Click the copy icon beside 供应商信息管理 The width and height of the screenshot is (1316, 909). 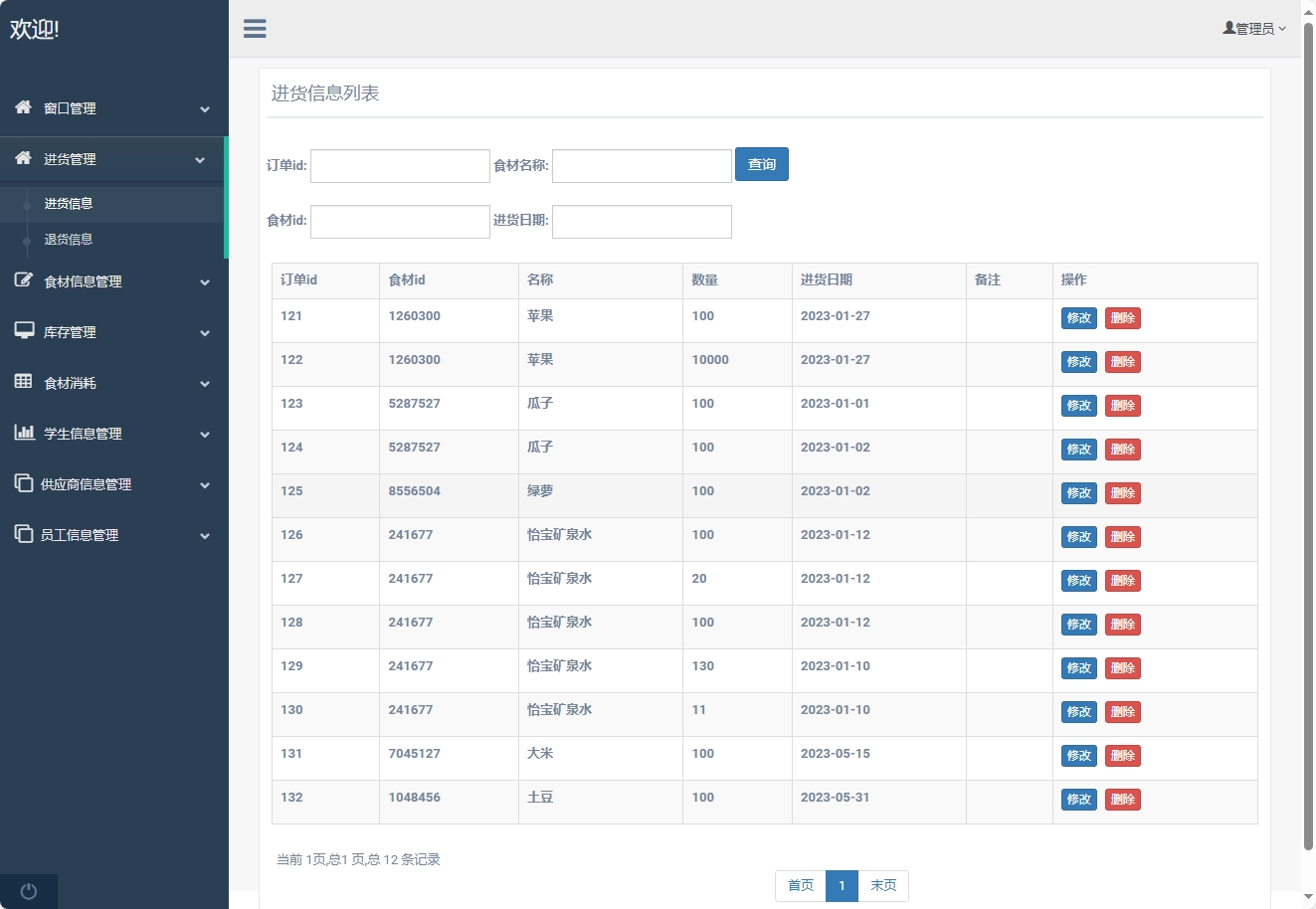pos(23,483)
